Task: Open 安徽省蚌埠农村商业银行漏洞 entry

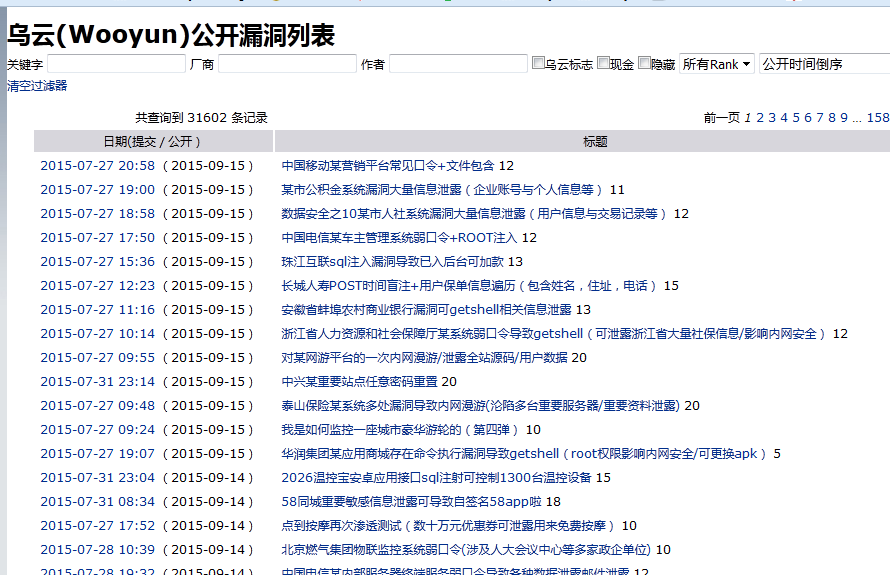Action: 427,309
